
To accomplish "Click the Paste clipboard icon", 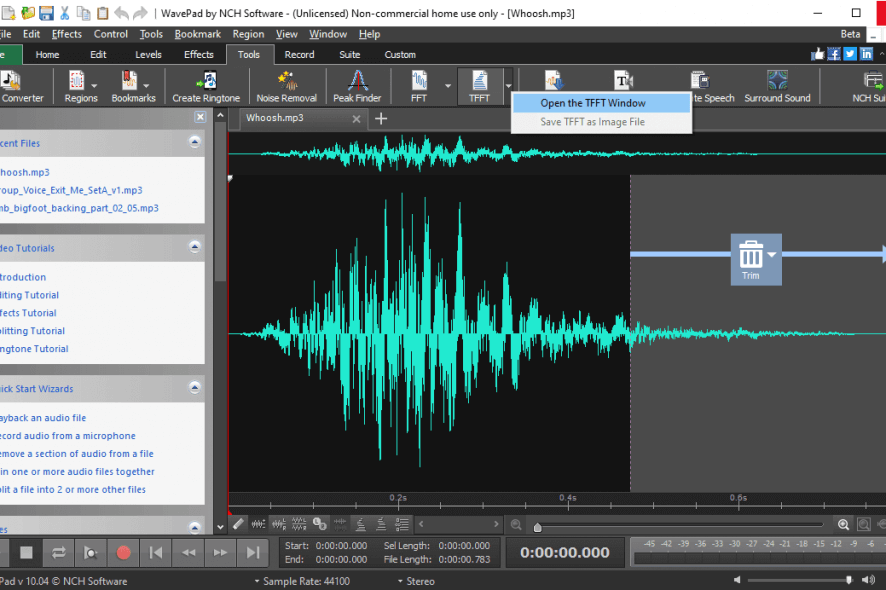I will [x=102, y=12].
